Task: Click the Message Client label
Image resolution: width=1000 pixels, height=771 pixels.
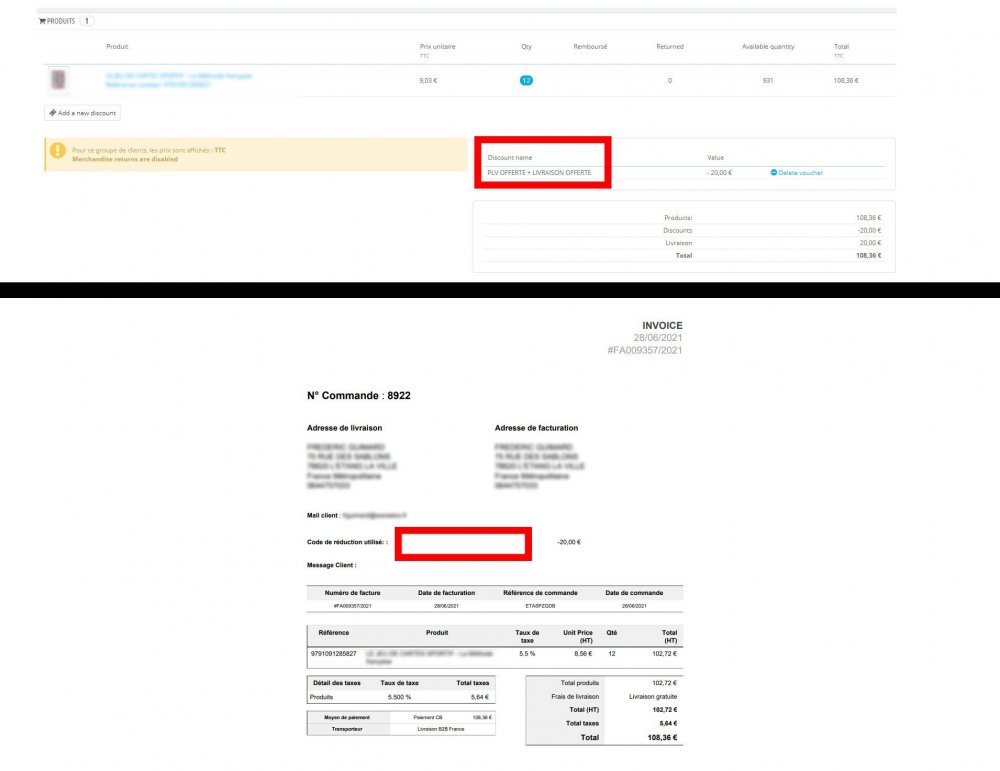Action: coord(332,565)
